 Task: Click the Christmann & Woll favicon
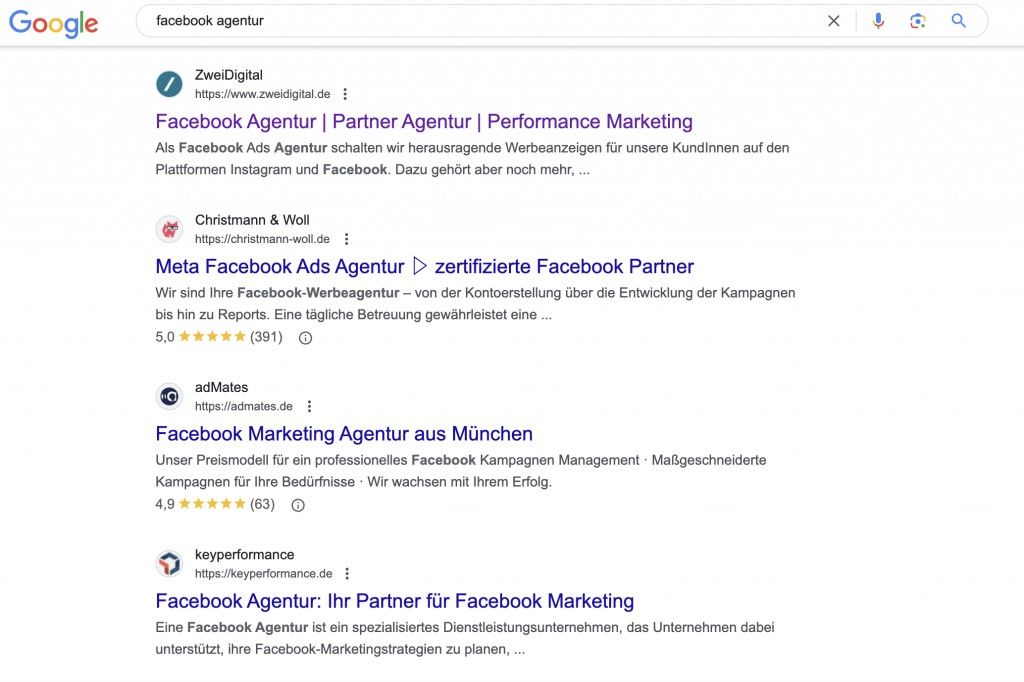[x=169, y=229]
